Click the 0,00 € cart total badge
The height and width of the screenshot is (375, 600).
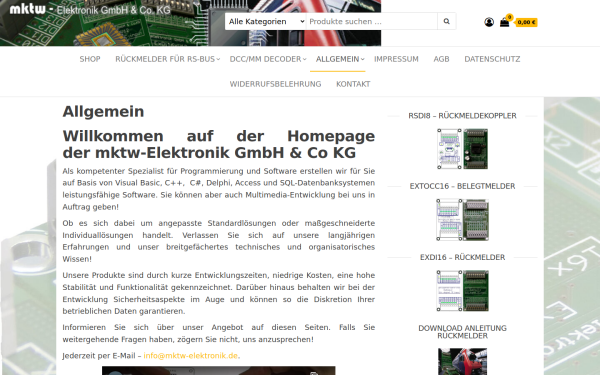pyautogui.click(x=526, y=23)
